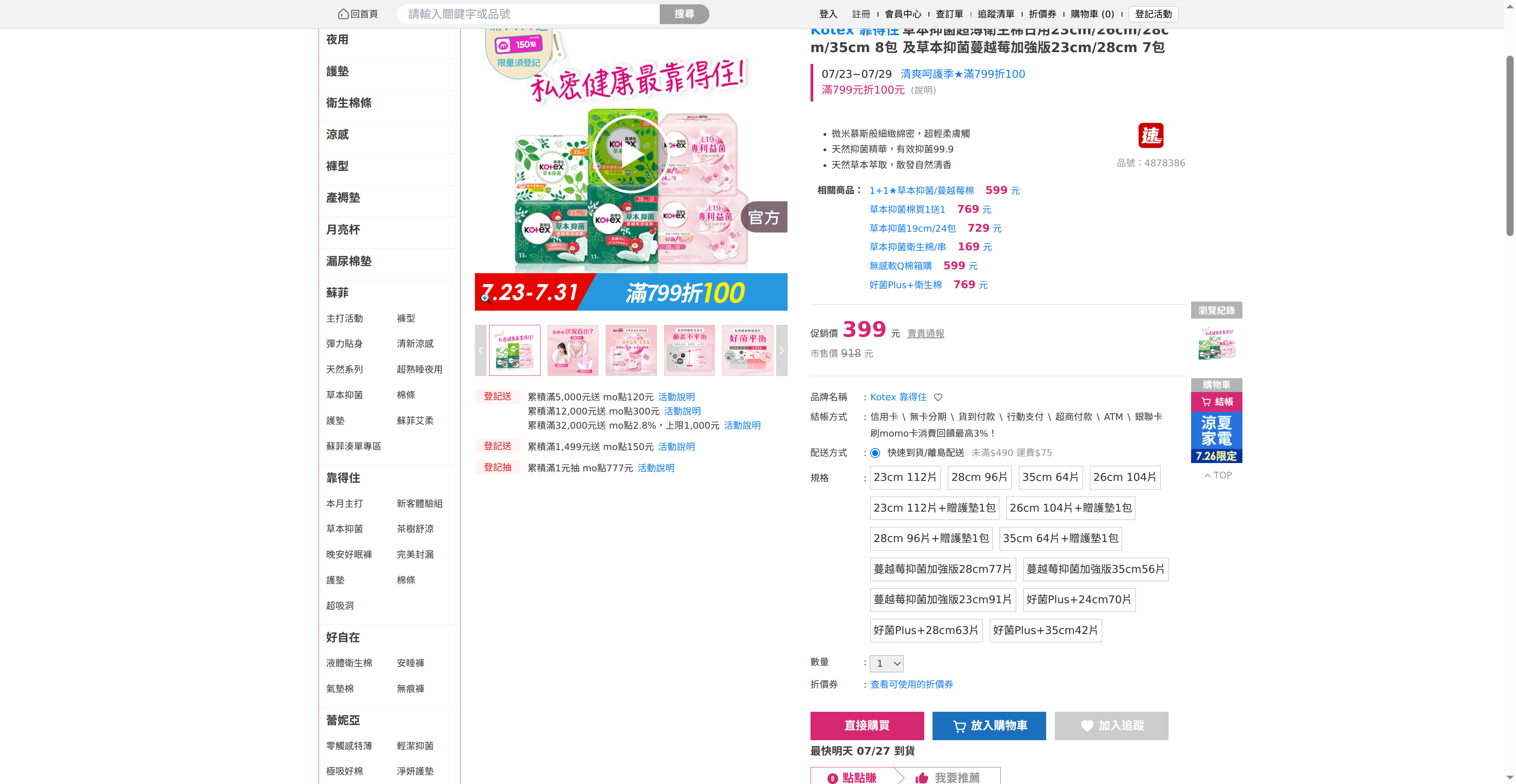Click the red 速 fast delivery icon

coord(1150,136)
